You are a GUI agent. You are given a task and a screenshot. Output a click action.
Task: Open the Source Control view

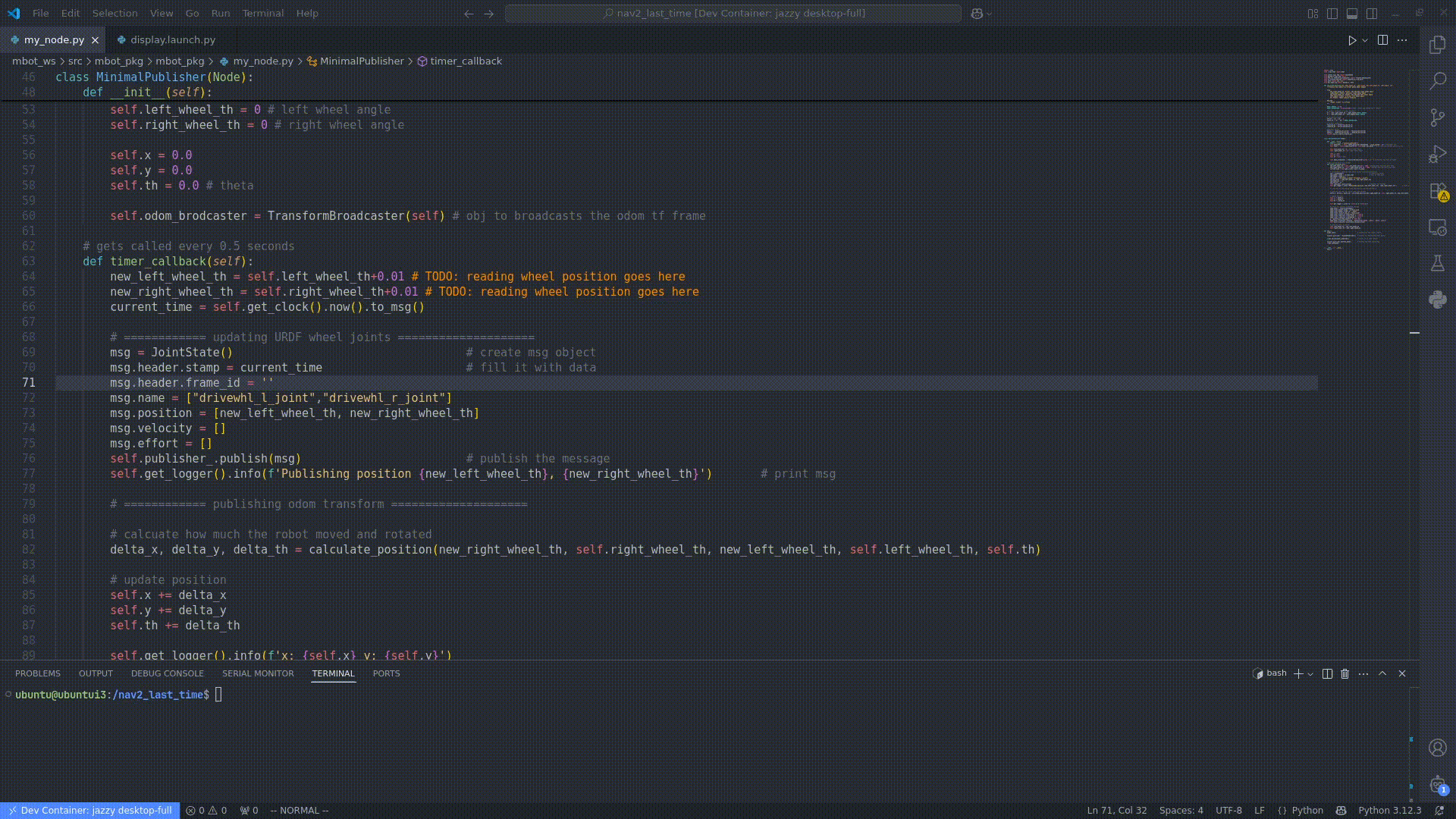pos(1438,118)
